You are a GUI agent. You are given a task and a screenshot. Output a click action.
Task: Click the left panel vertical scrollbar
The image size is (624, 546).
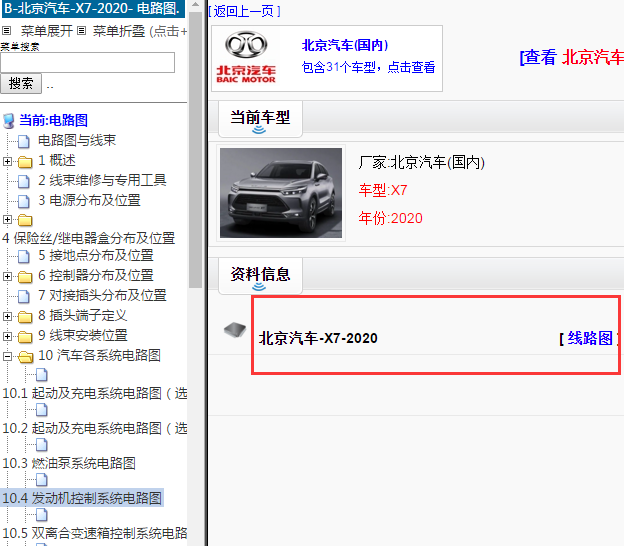pos(195,149)
